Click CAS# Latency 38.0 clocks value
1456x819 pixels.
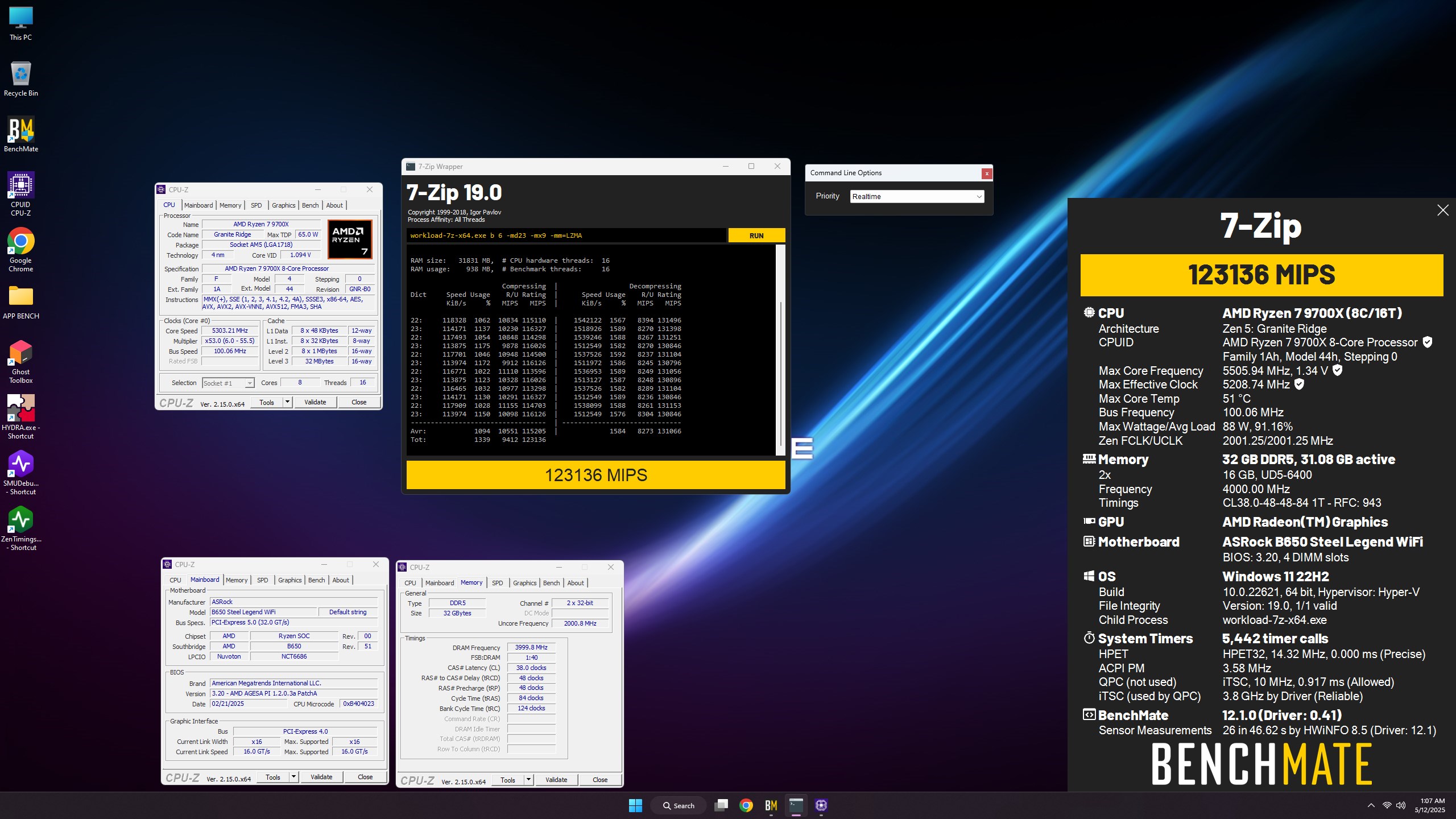[x=531, y=668]
